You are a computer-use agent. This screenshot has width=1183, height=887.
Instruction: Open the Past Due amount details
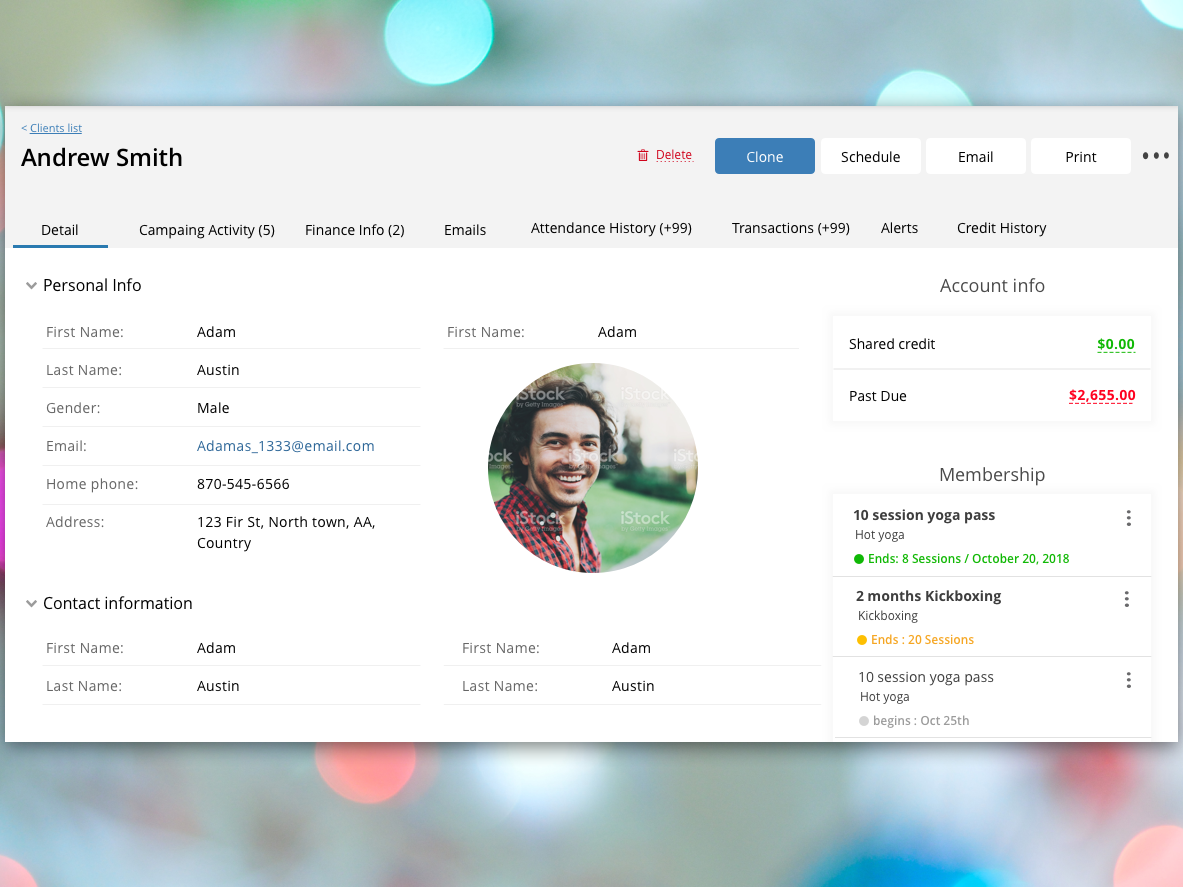coord(1101,395)
